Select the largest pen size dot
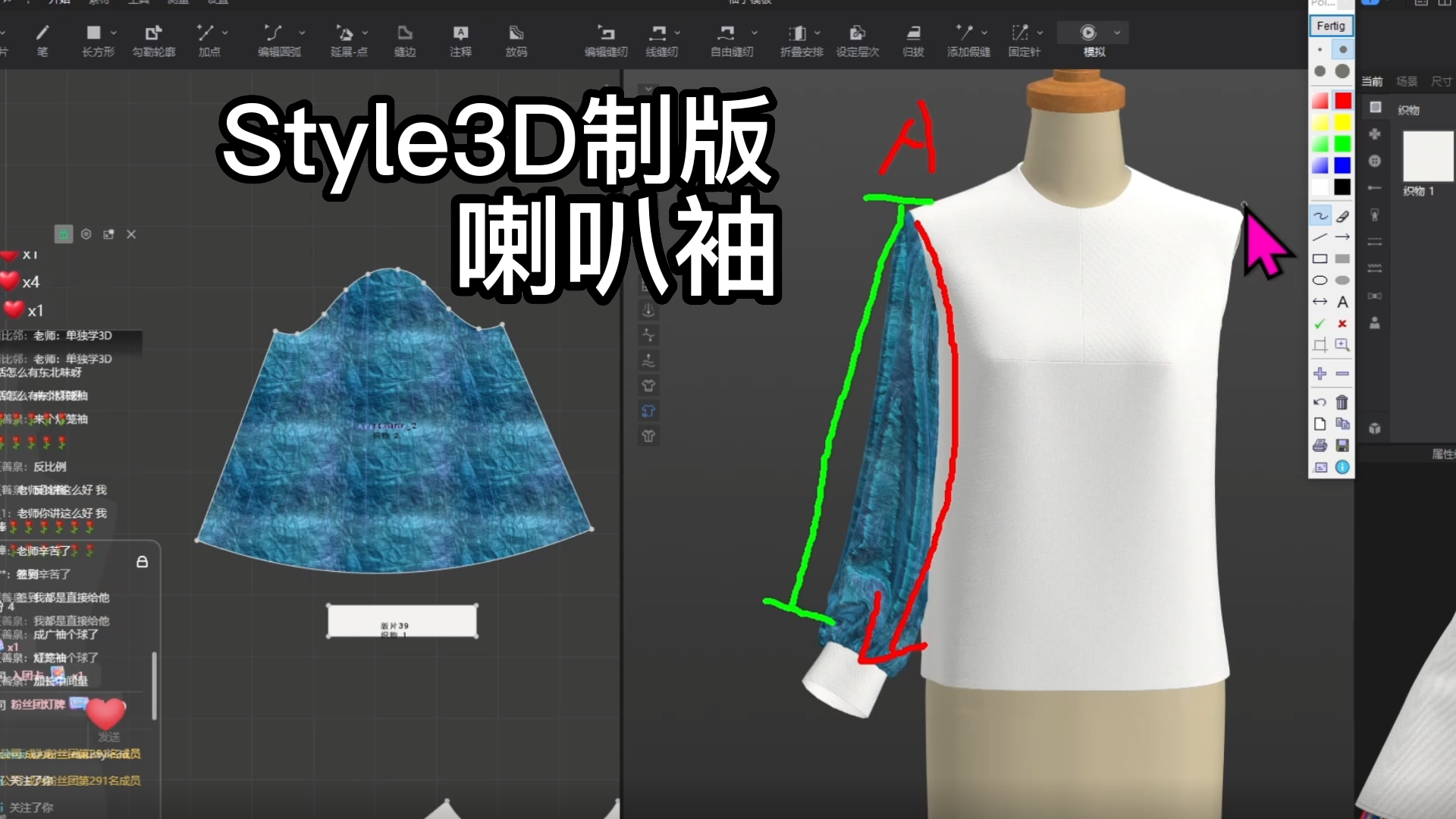The image size is (1456, 819). pyautogui.click(x=1342, y=71)
